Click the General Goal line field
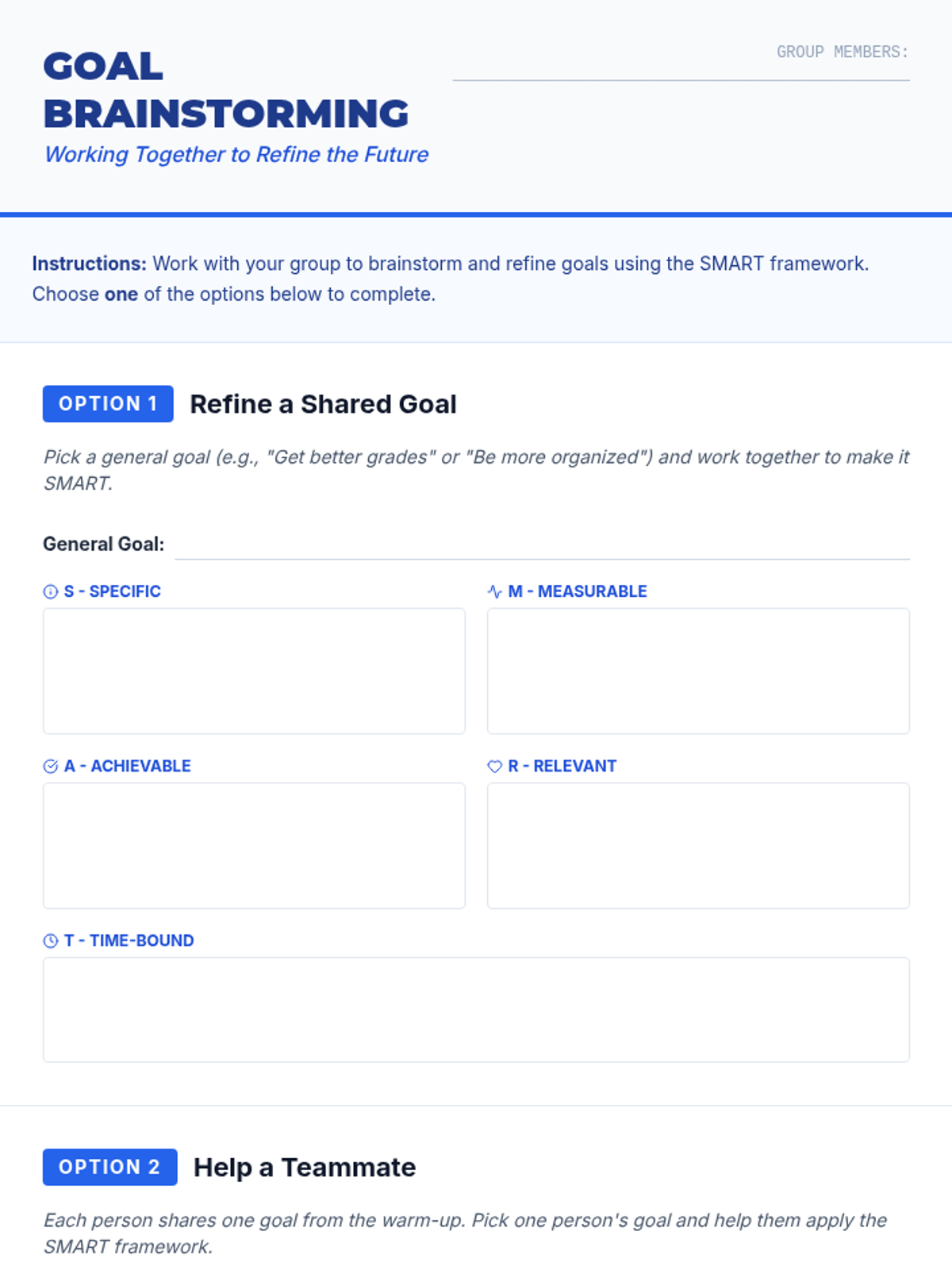This screenshot has height=1270, width=952. 542,548
